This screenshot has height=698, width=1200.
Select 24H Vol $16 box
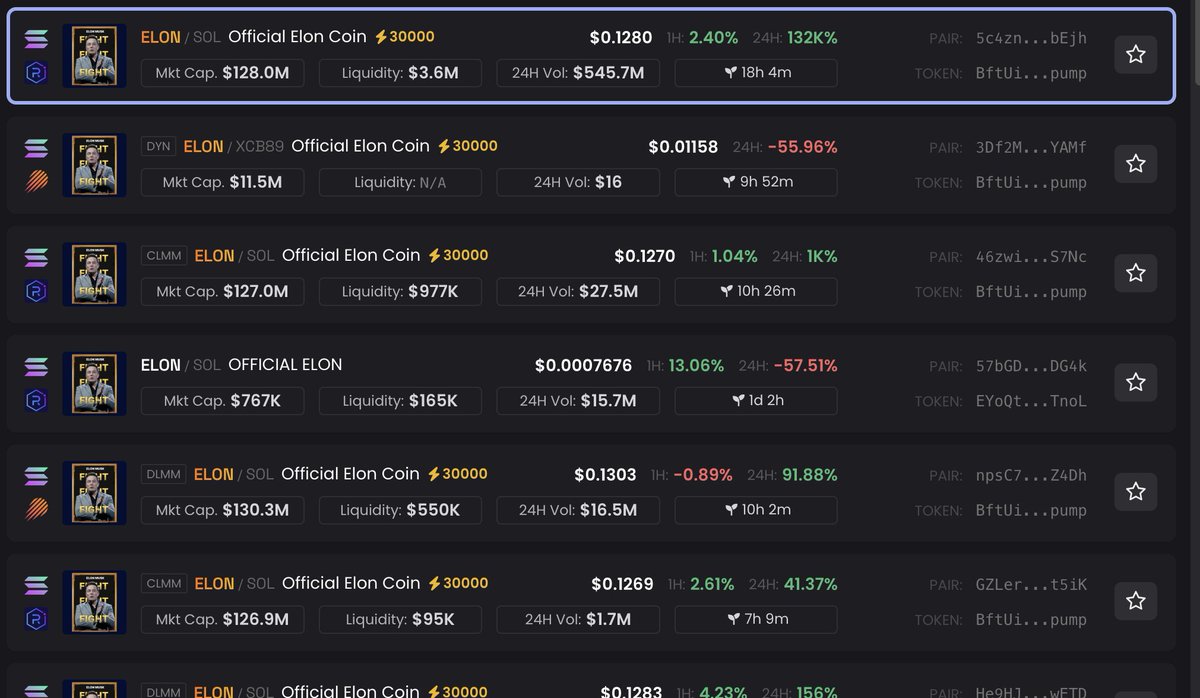click(578, 182)
